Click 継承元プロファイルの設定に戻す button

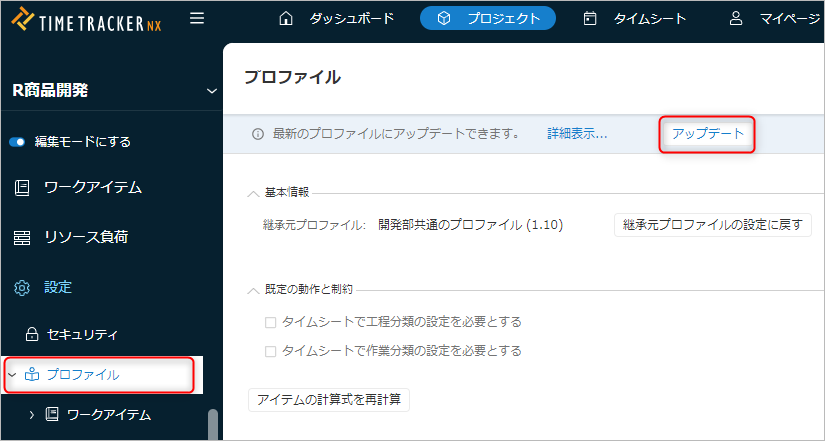point(712,225)
